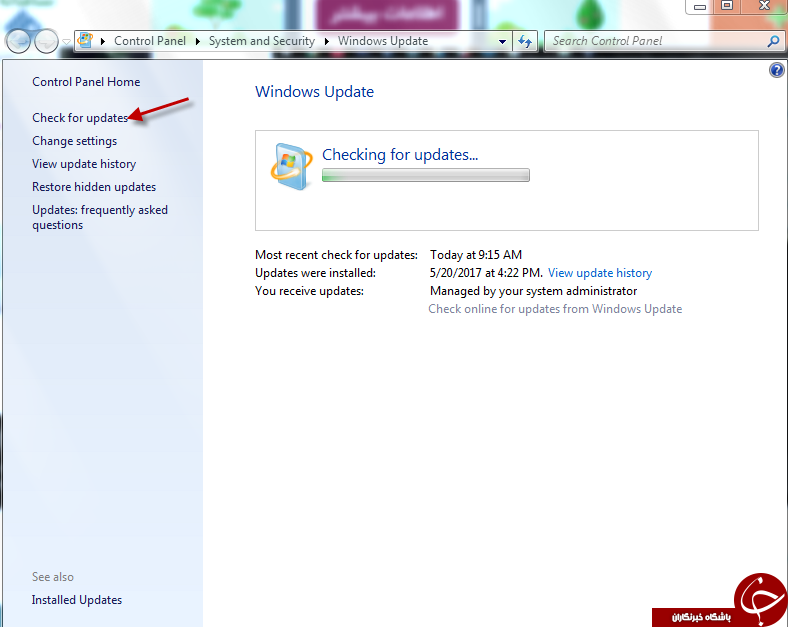The width and height of the screenshot is (788, 627).
Task: Click the 'Most recent check for updates:' label
Action: 336,255
